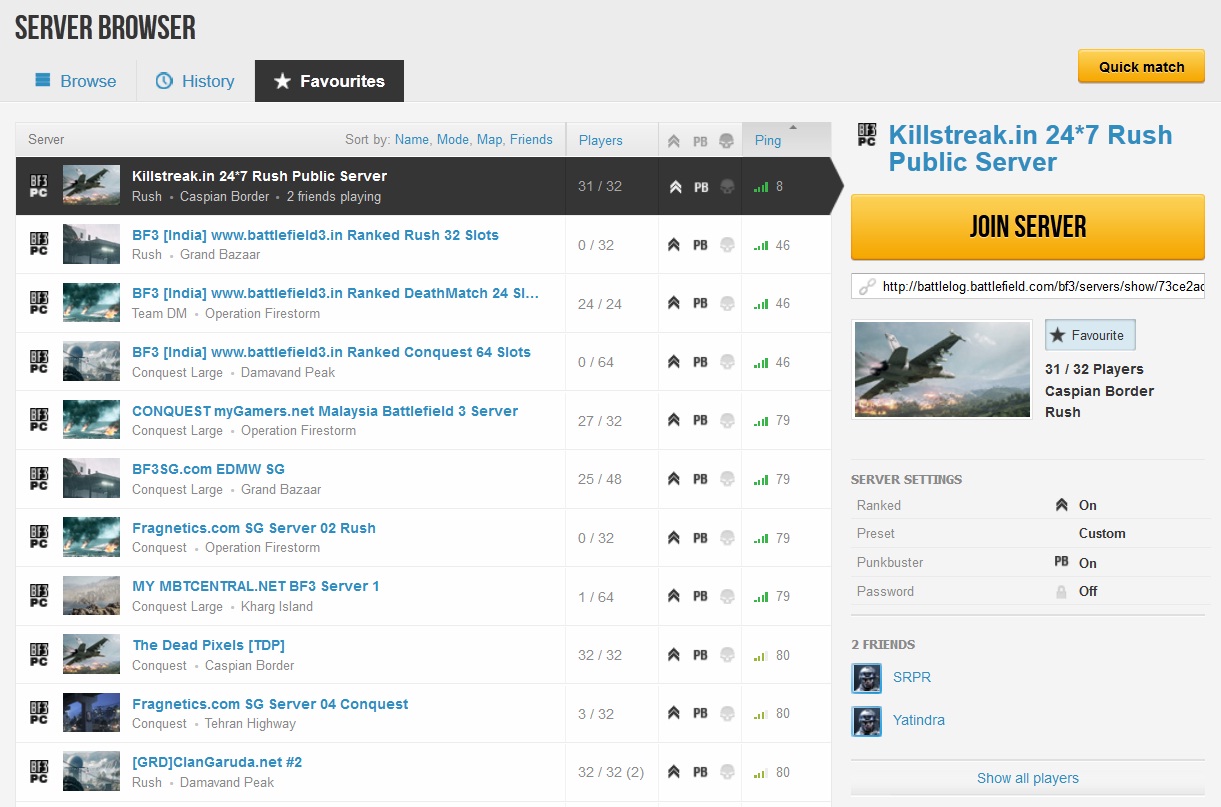This screenshot has width=1221, height=807.
Task: Switch to the History tab
Action: [195, 81]
